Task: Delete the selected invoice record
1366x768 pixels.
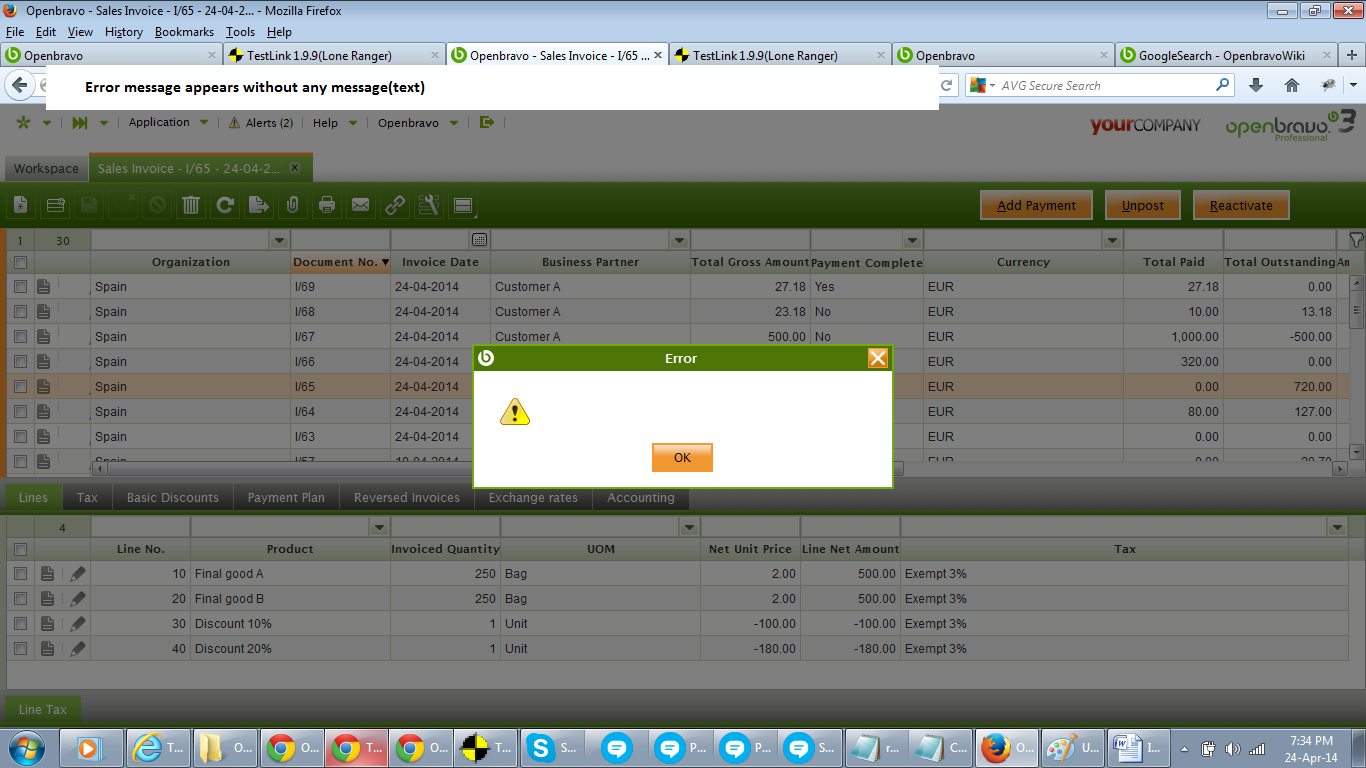Action: [191, 205]
